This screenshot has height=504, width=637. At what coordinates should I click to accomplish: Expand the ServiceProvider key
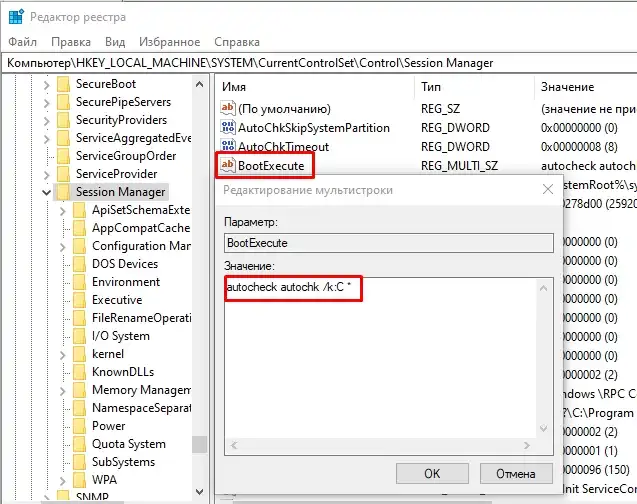tap(46, 175)
